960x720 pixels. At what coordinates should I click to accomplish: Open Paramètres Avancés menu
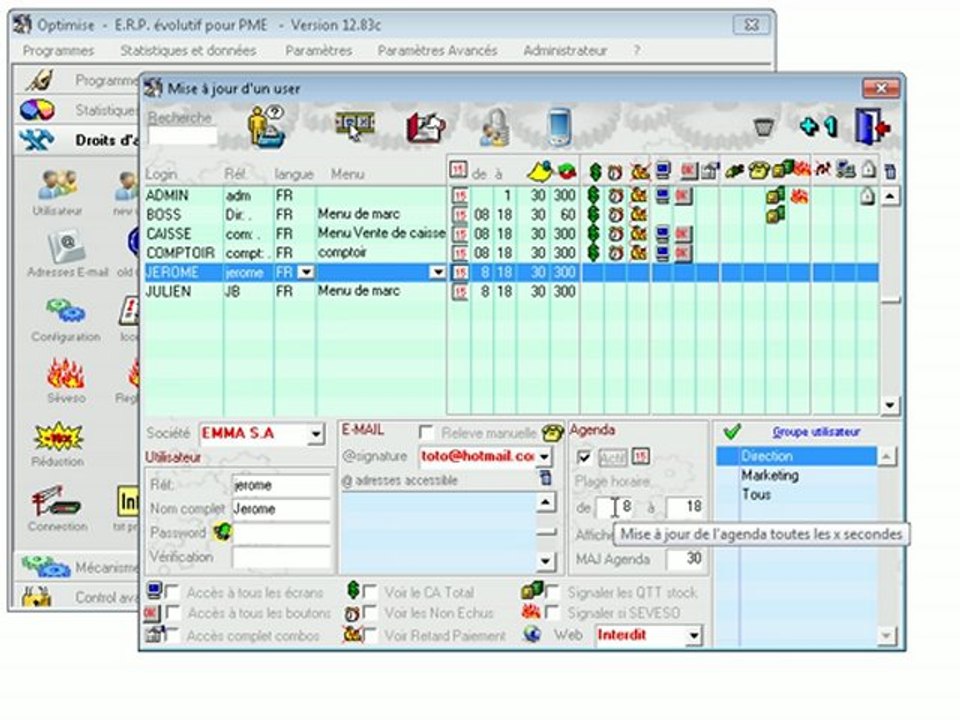[437, 51]
